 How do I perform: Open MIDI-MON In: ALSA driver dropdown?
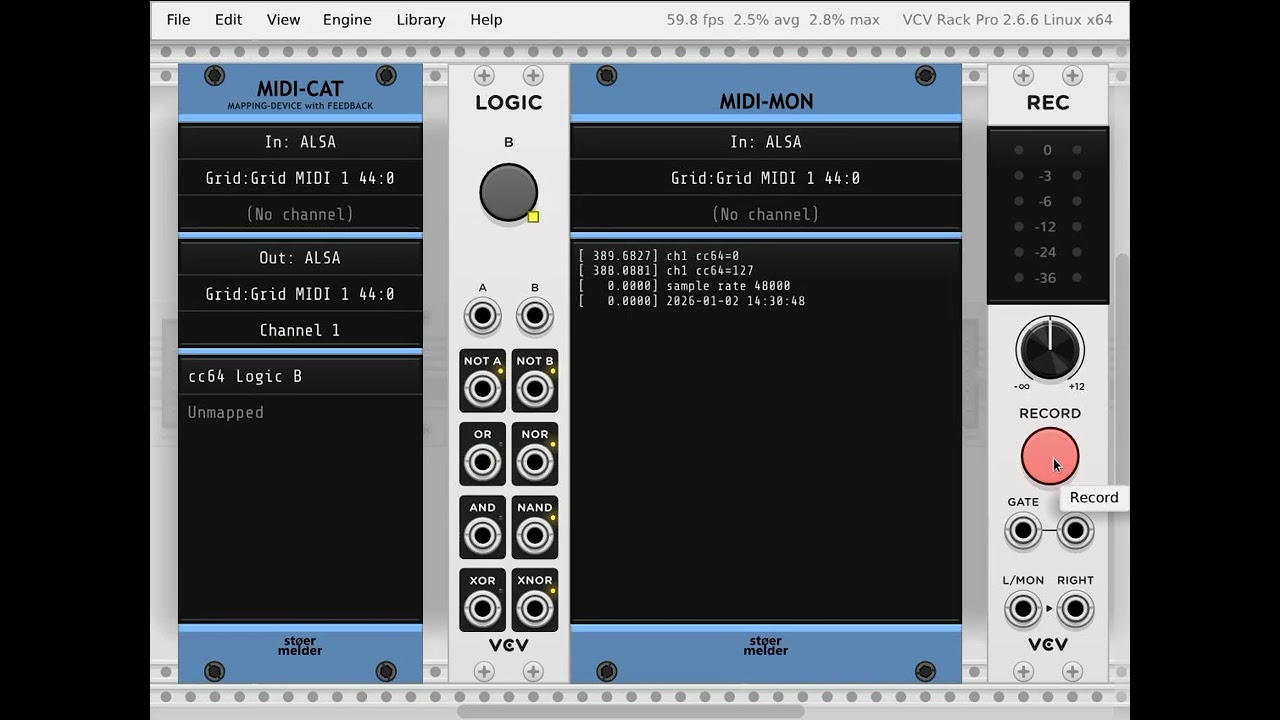pyautogui.click(x=766, y=142)
